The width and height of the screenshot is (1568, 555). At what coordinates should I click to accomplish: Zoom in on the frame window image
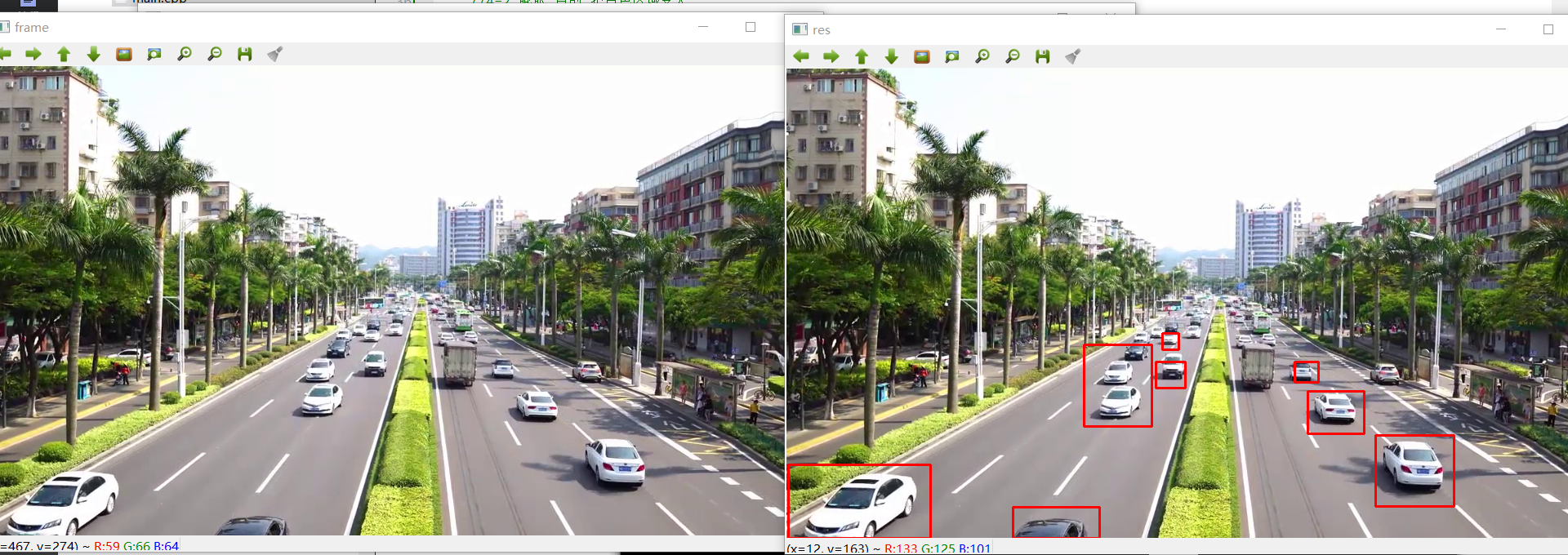tap(185, 54)
